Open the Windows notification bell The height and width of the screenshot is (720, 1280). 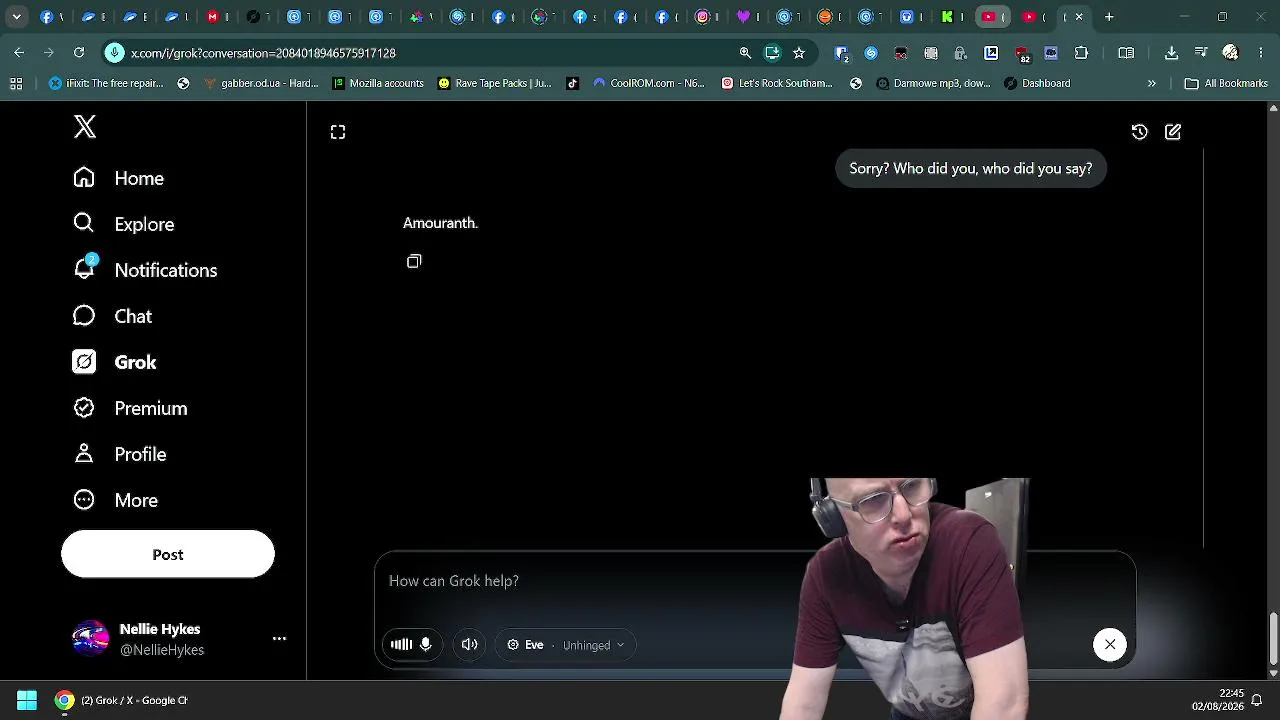tap(1258, 700)
